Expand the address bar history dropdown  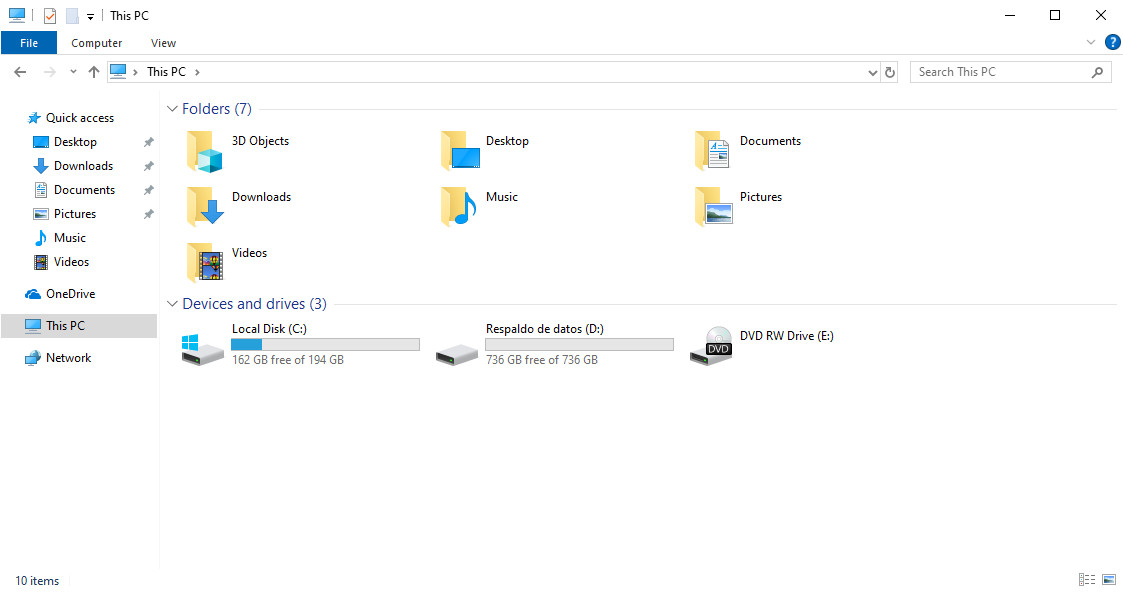pyautogui.click(x=872, y=72)
